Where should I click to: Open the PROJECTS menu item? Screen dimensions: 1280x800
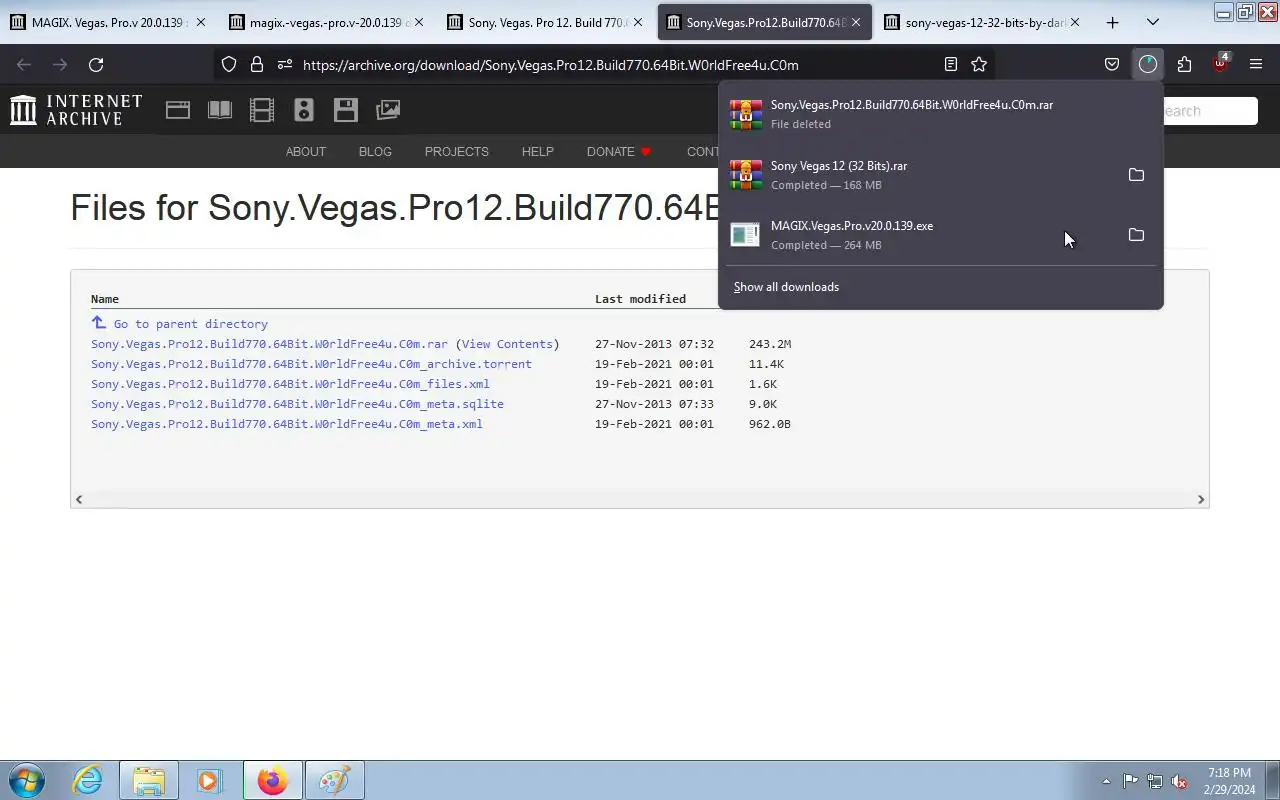(456, 152)
